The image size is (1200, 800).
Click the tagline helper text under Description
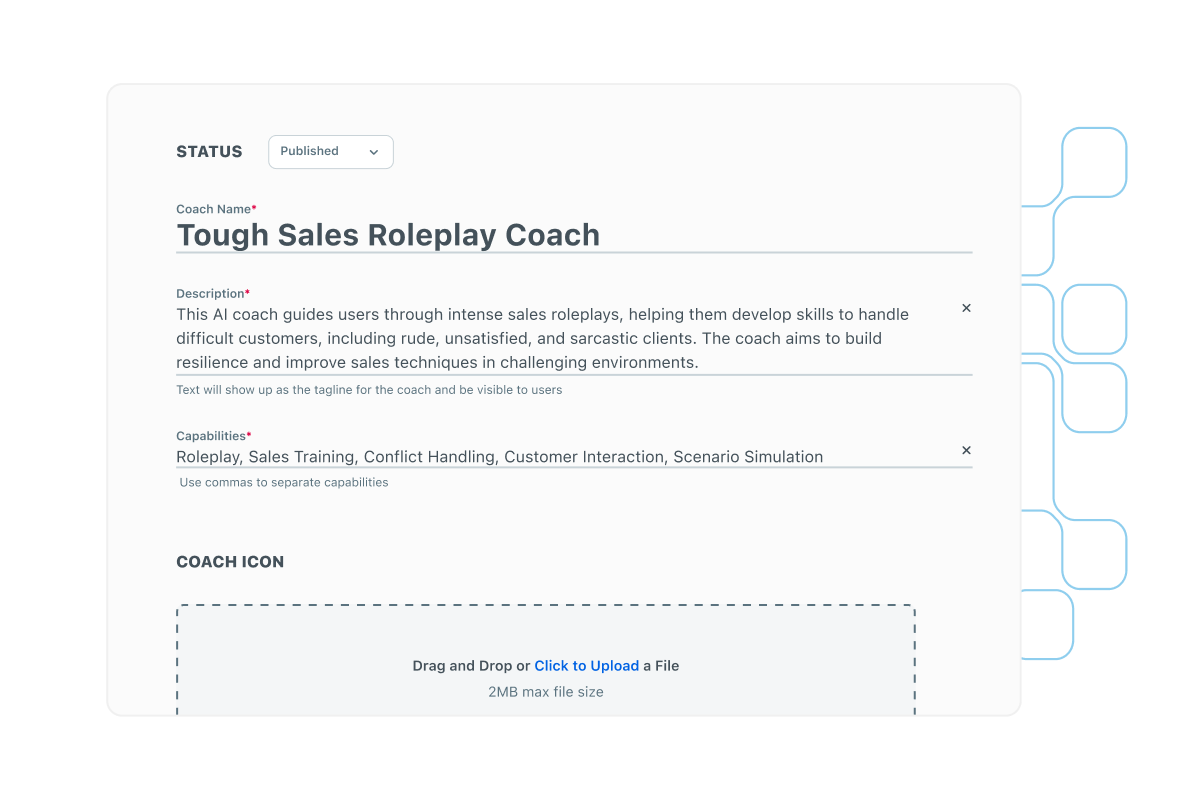[369, 390]
